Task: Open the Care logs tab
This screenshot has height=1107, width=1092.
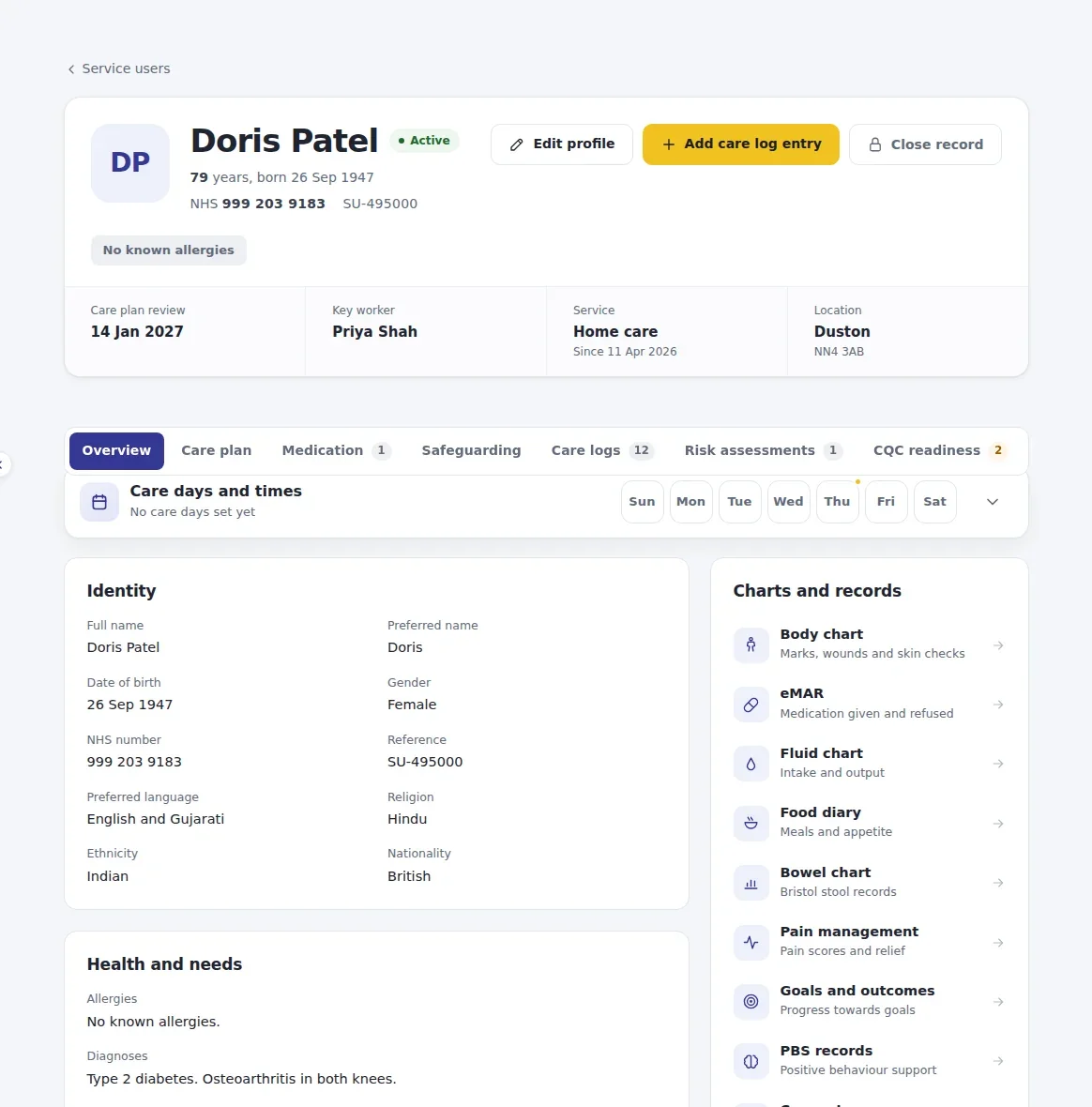Action: click(x=602, y=450)
